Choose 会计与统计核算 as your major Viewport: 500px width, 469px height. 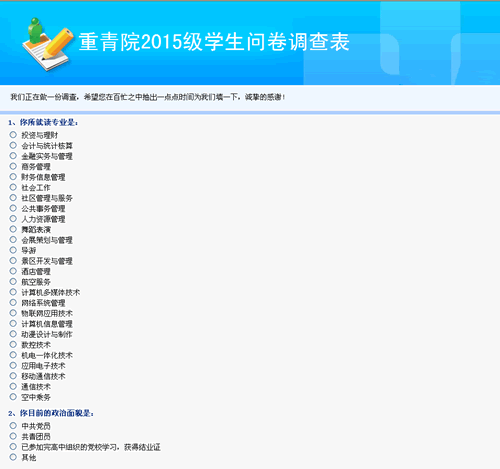13,145
